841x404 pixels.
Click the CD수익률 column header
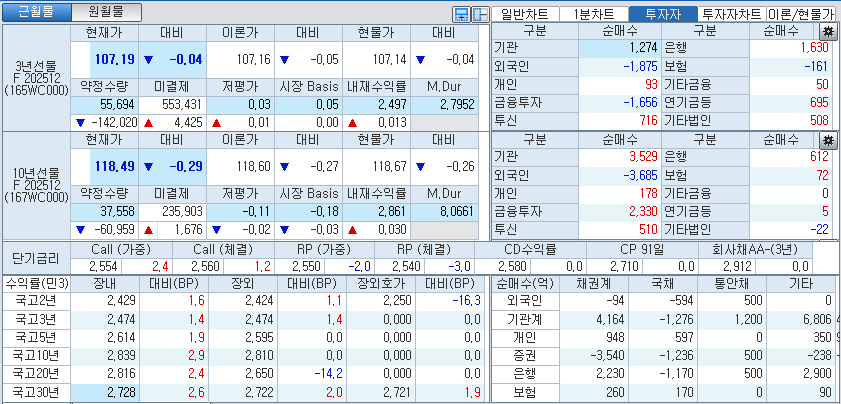(x=530, y=249)
